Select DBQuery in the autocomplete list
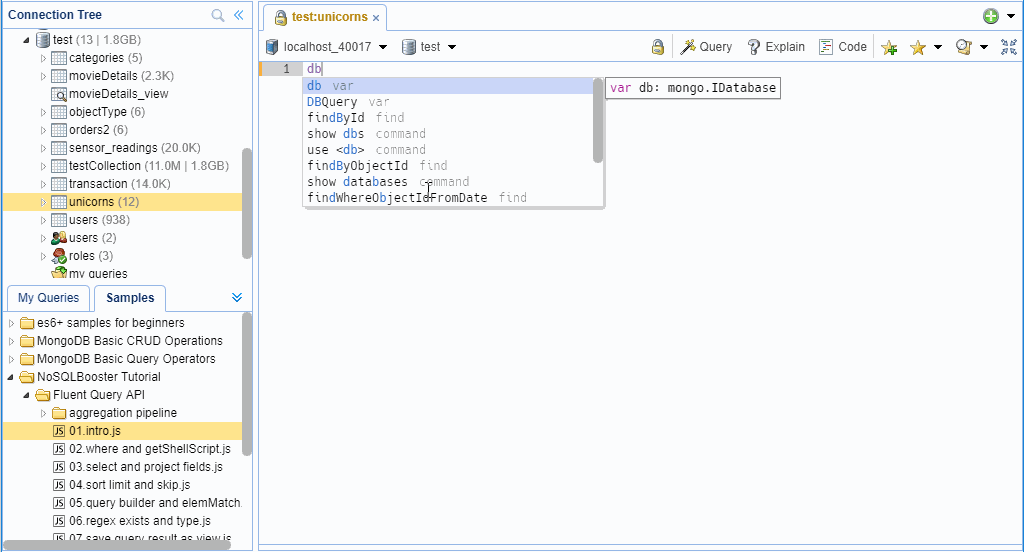The image size is (1024, 552). tap(332, 102)
